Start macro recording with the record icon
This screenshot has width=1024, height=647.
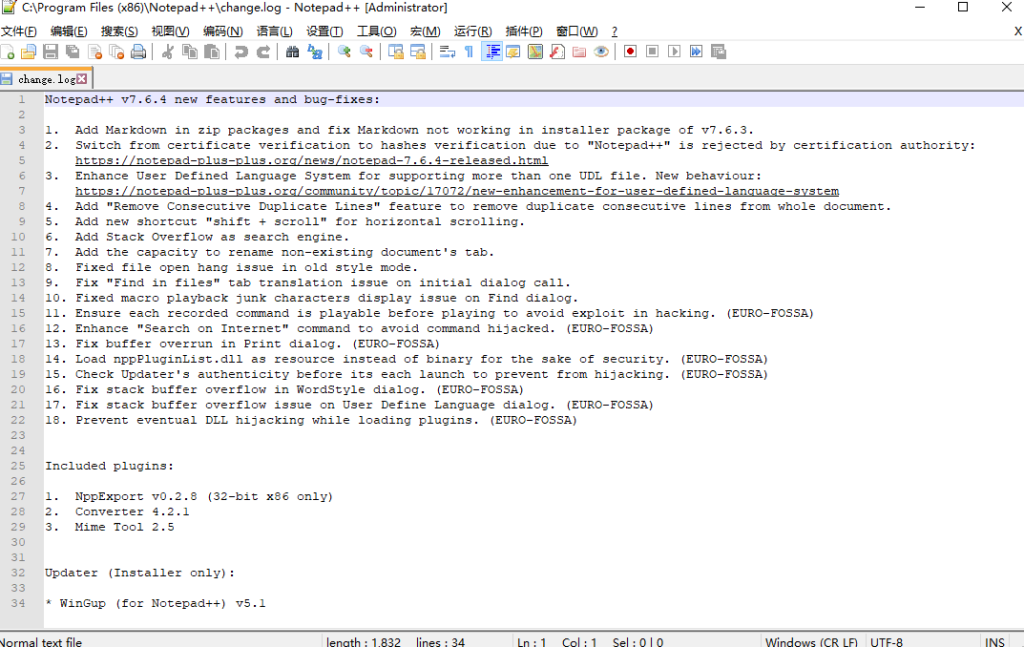pos(630,51)
